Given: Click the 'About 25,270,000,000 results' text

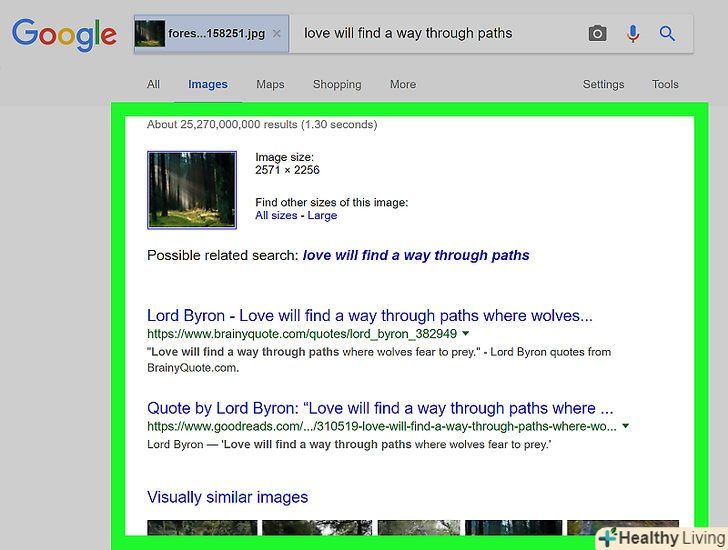Looking at the screenshot, I should [262, 124].
